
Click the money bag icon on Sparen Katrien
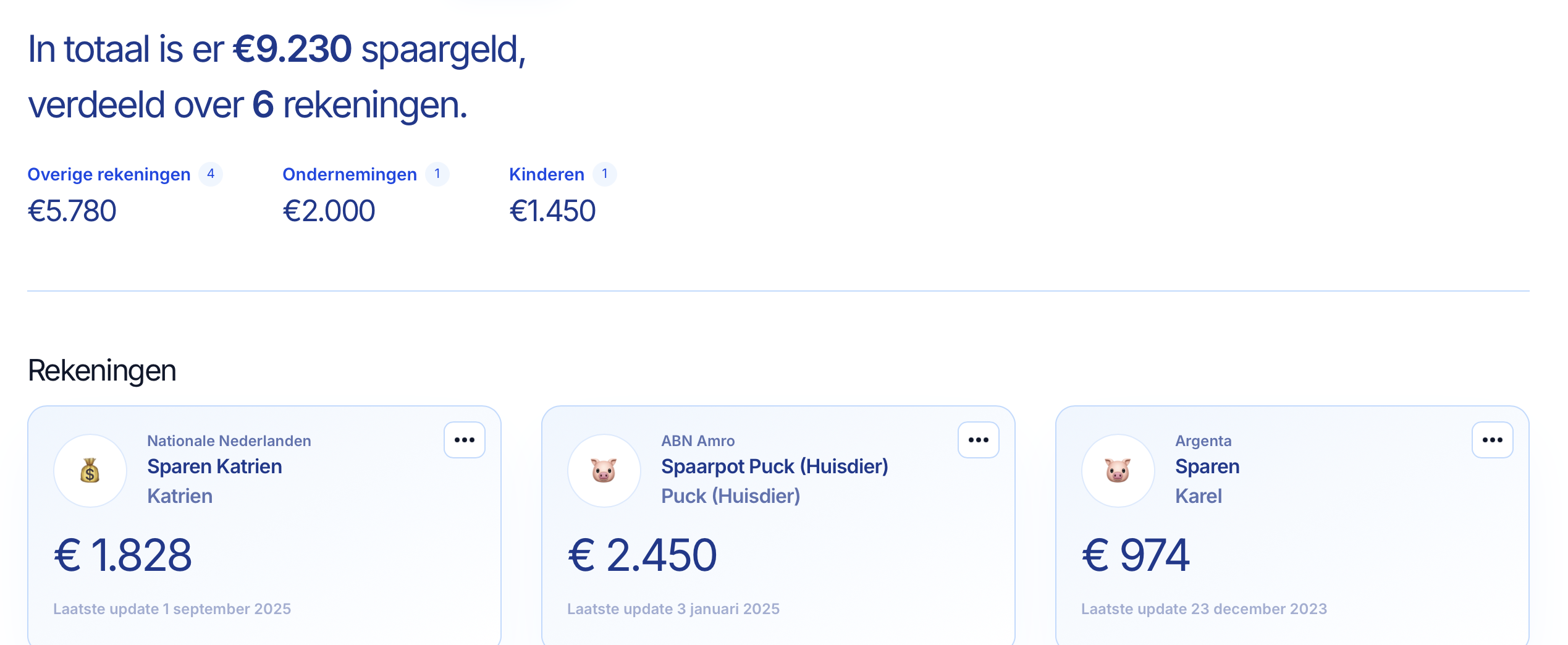[x=90, y=471]
